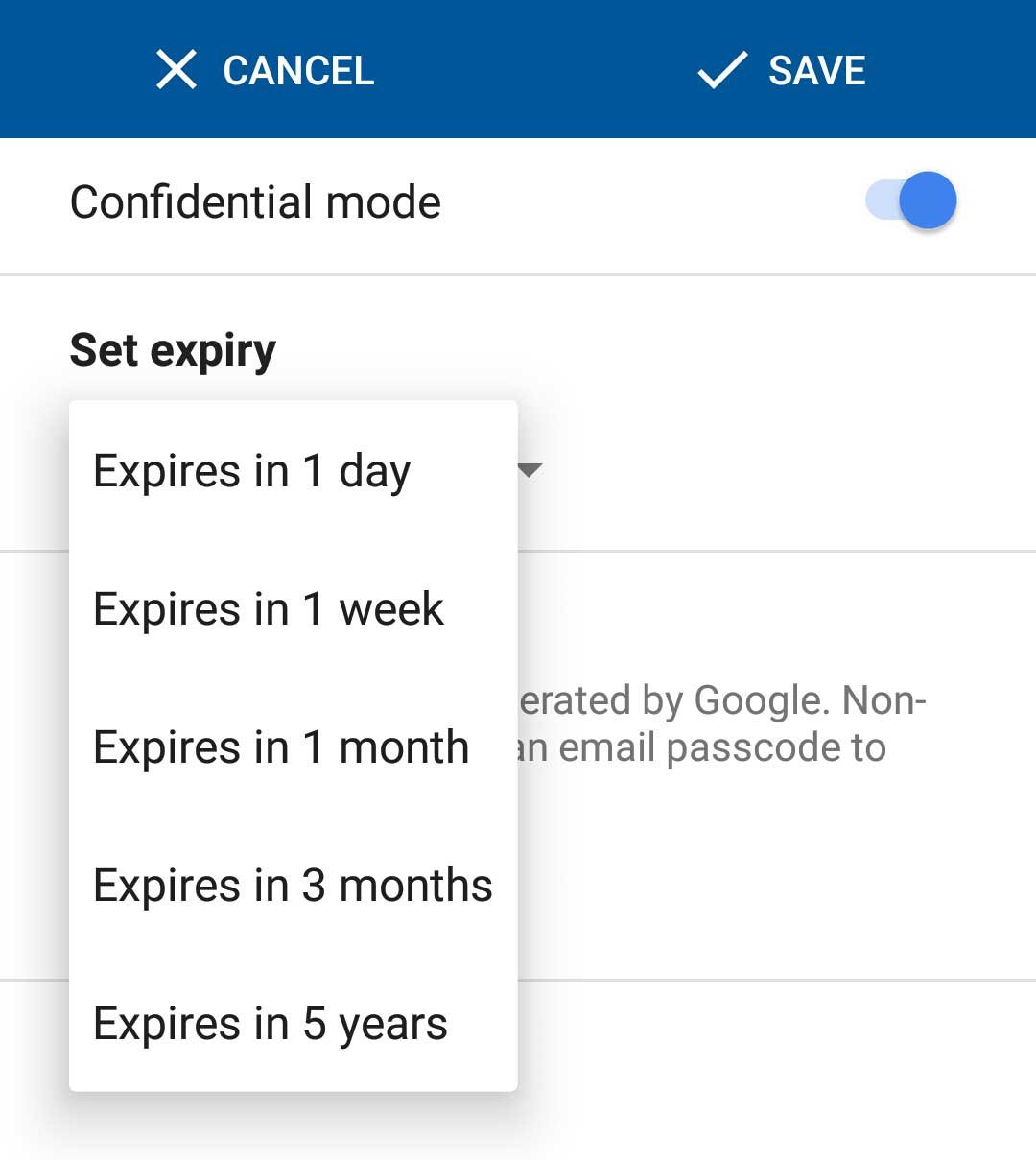Viewport: 1036px width, 1160px height.
Task: Pick Expires in 1 month
Action: 281,747
